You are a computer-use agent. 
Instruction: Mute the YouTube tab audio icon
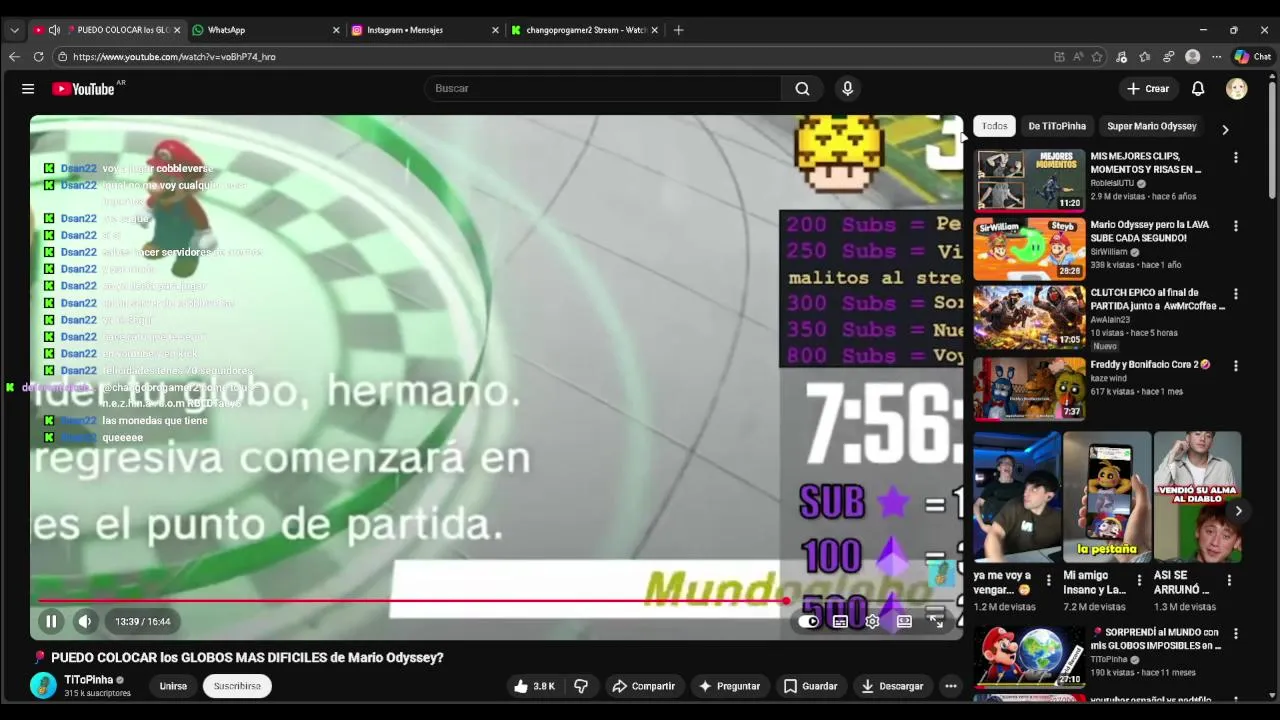[x=54, y=30]
